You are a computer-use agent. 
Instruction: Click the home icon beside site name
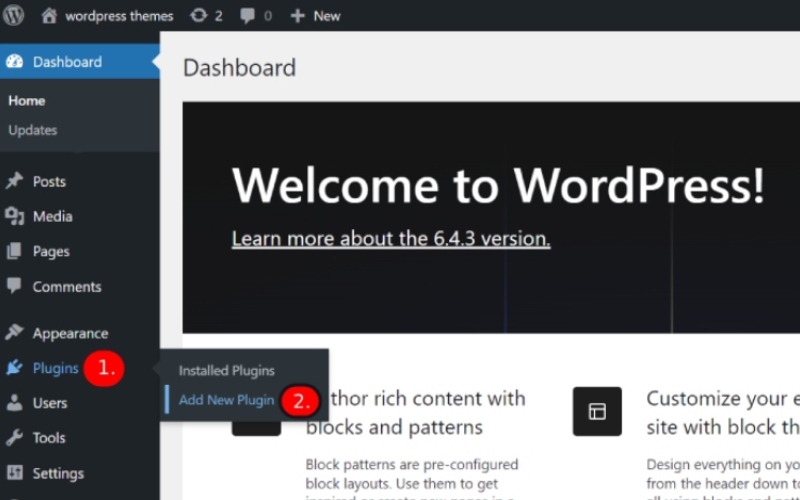pos(49,15)
